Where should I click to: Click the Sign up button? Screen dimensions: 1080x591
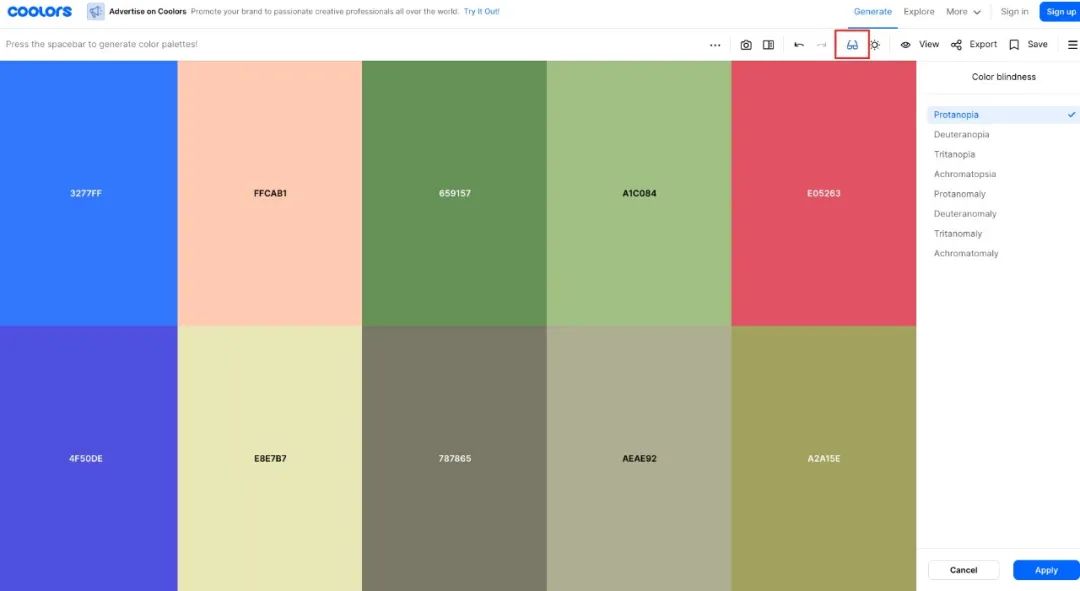point(1060,12)
